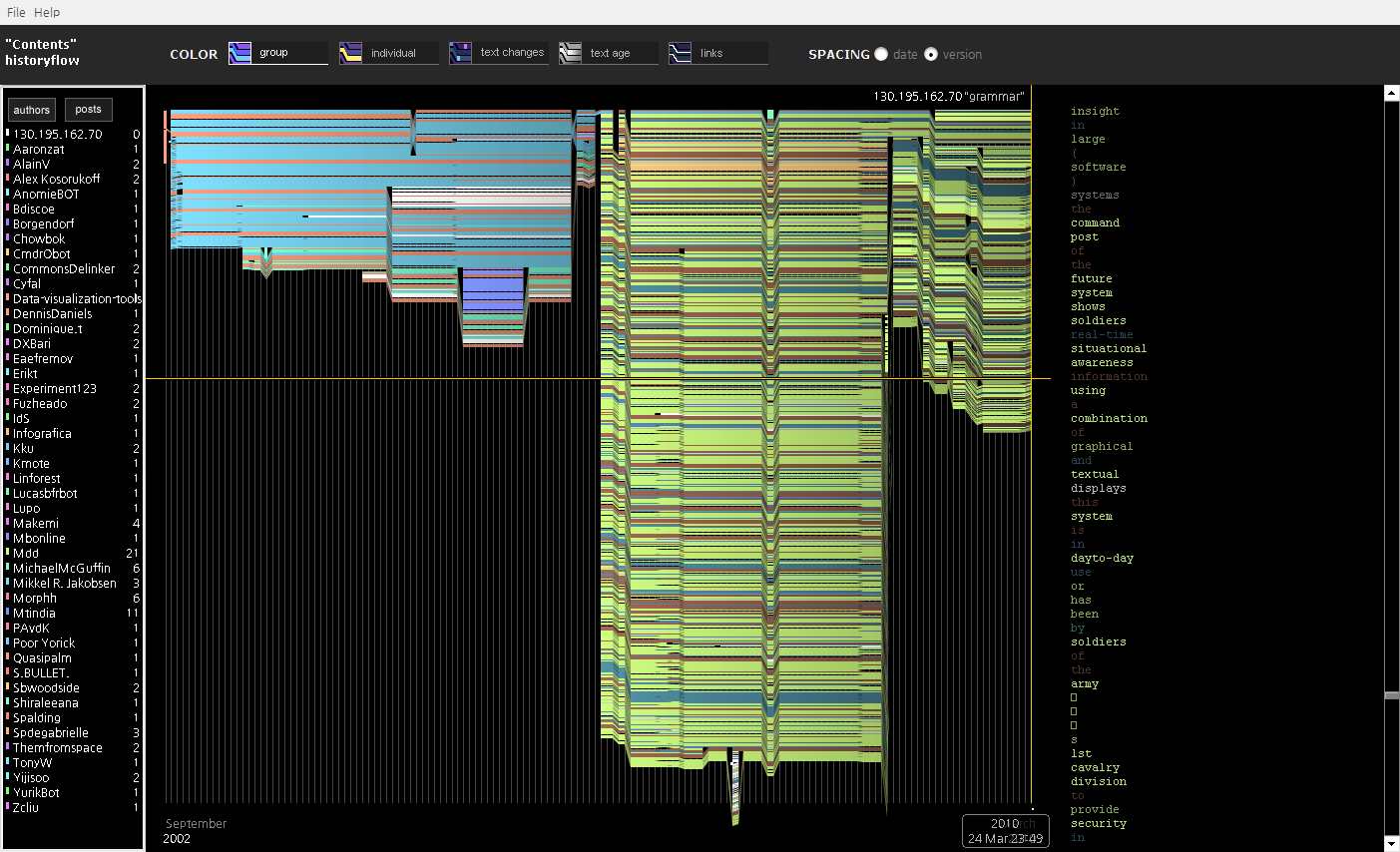1400x852 pixels.
Task: Click the text panel scrollbar thumb
Action: [1392, 695]
